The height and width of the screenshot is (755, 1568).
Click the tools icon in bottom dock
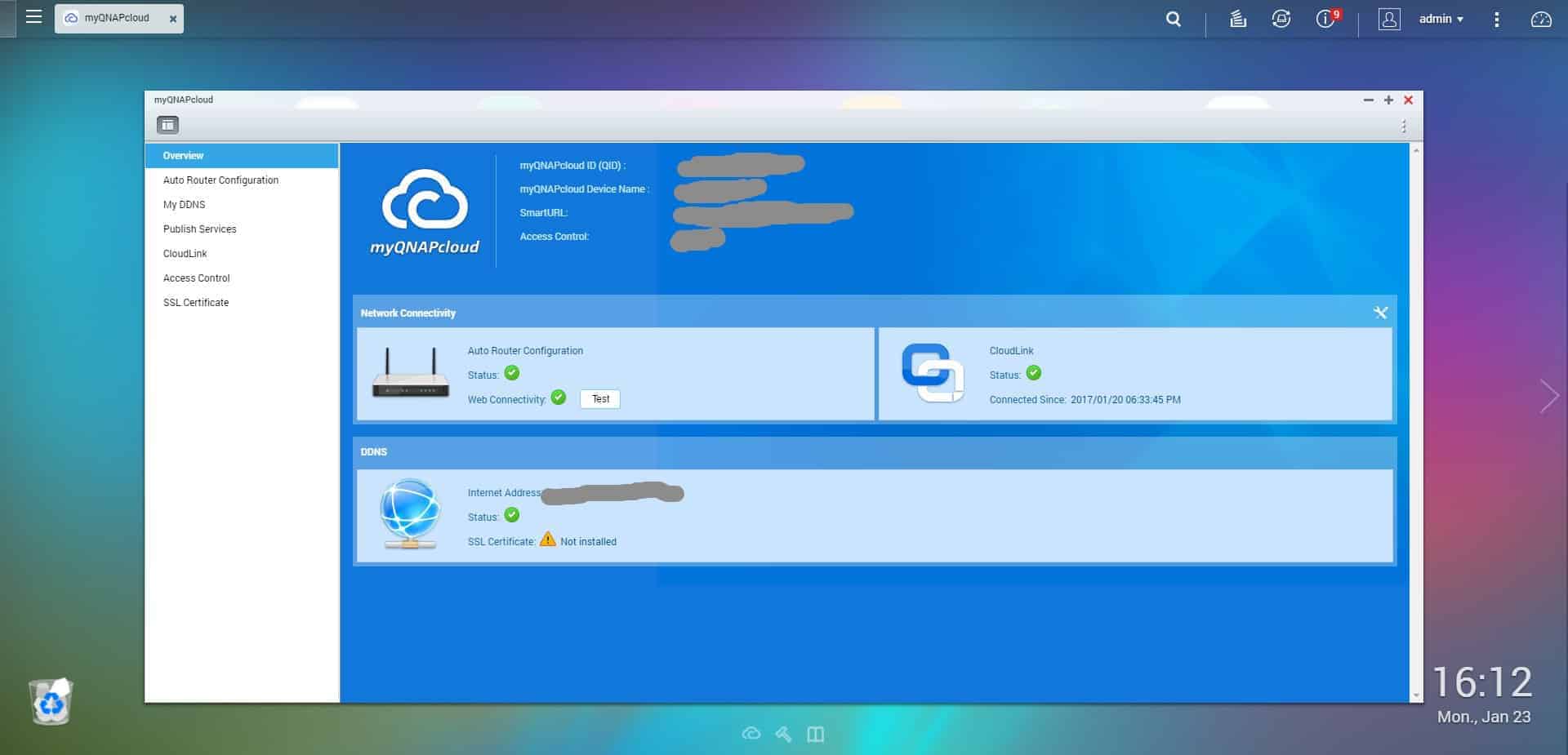(x=783, y=734)
